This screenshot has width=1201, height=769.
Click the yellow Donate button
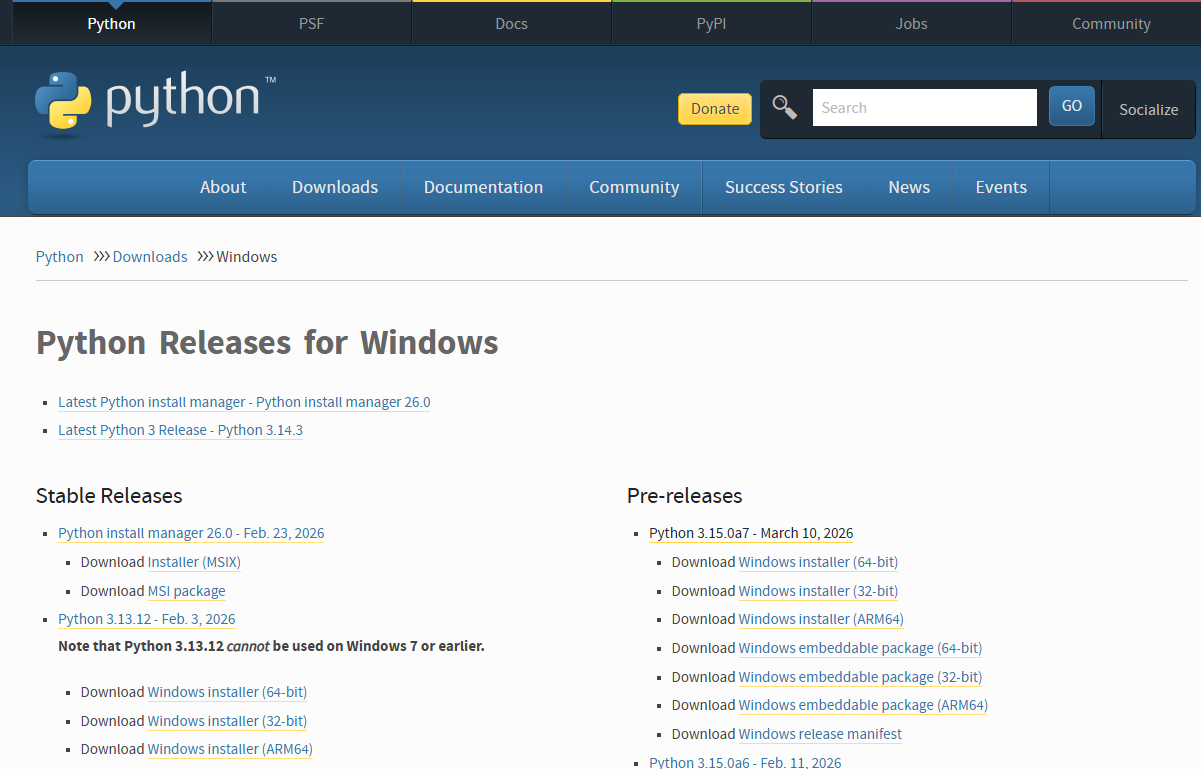pyautogui.click(x=715, y=109)
